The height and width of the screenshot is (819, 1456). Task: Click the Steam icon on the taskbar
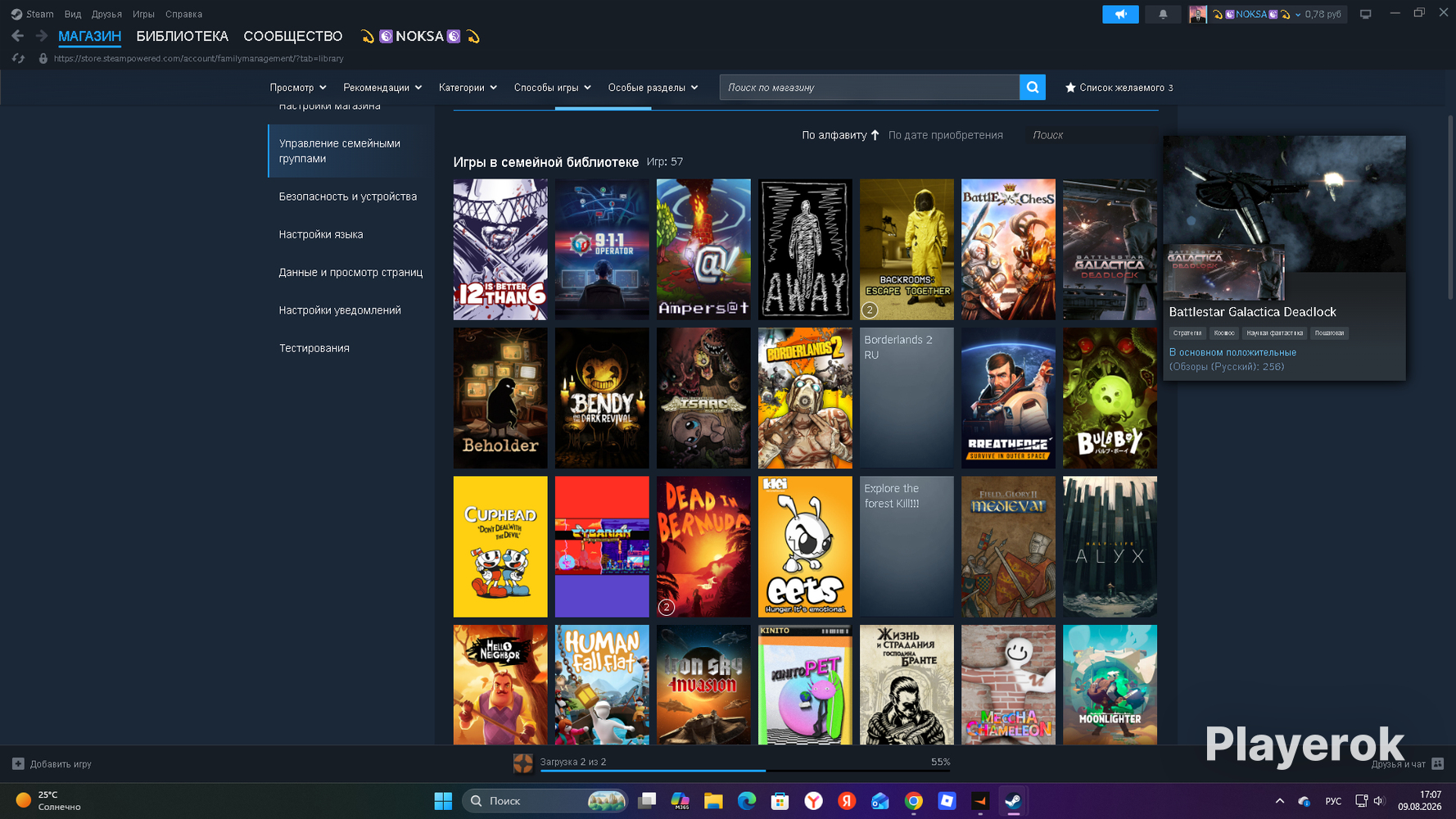point(1013,801)
